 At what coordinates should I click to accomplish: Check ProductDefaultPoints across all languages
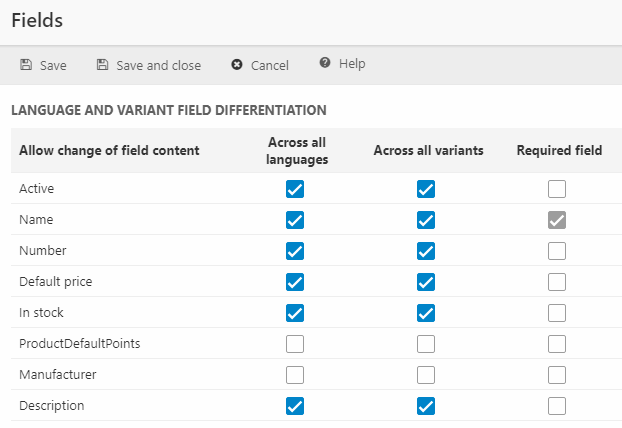[295, 344]
